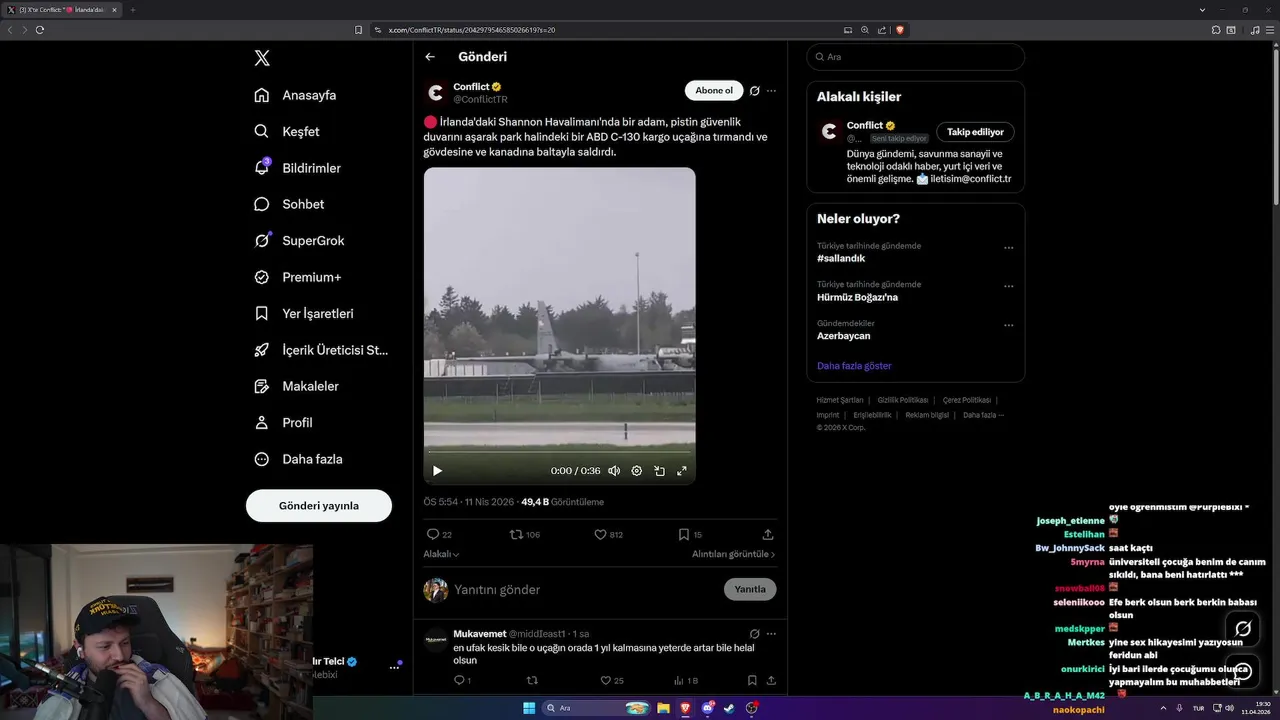This screenshot has height=720, width=1280.
Task: Click the browser address bar URL
Action: 472,30
